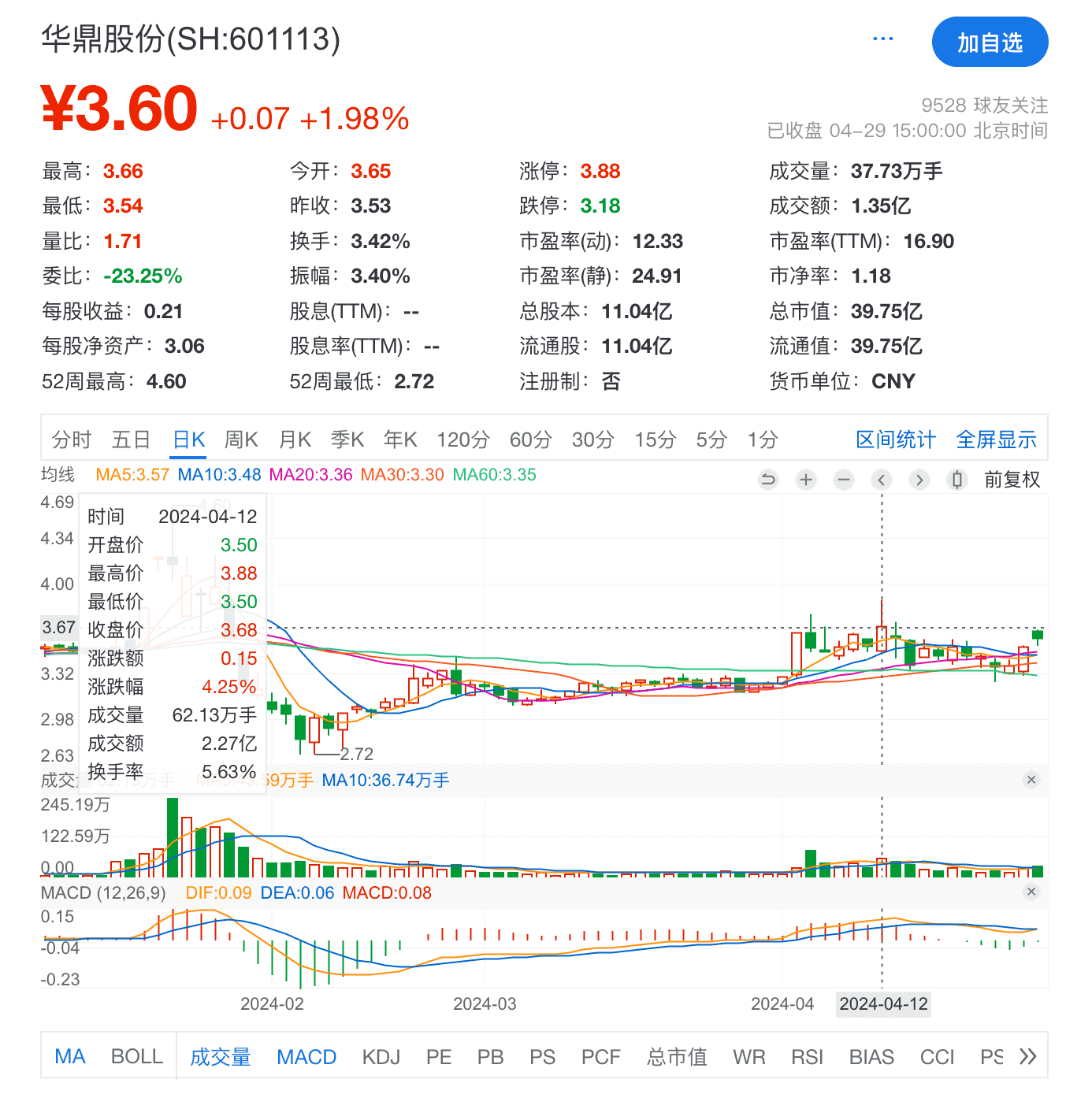Screen dimensions: 1092x1109
Task: Click the MA10:3.48 legend value
Action: tap(219, 475)
